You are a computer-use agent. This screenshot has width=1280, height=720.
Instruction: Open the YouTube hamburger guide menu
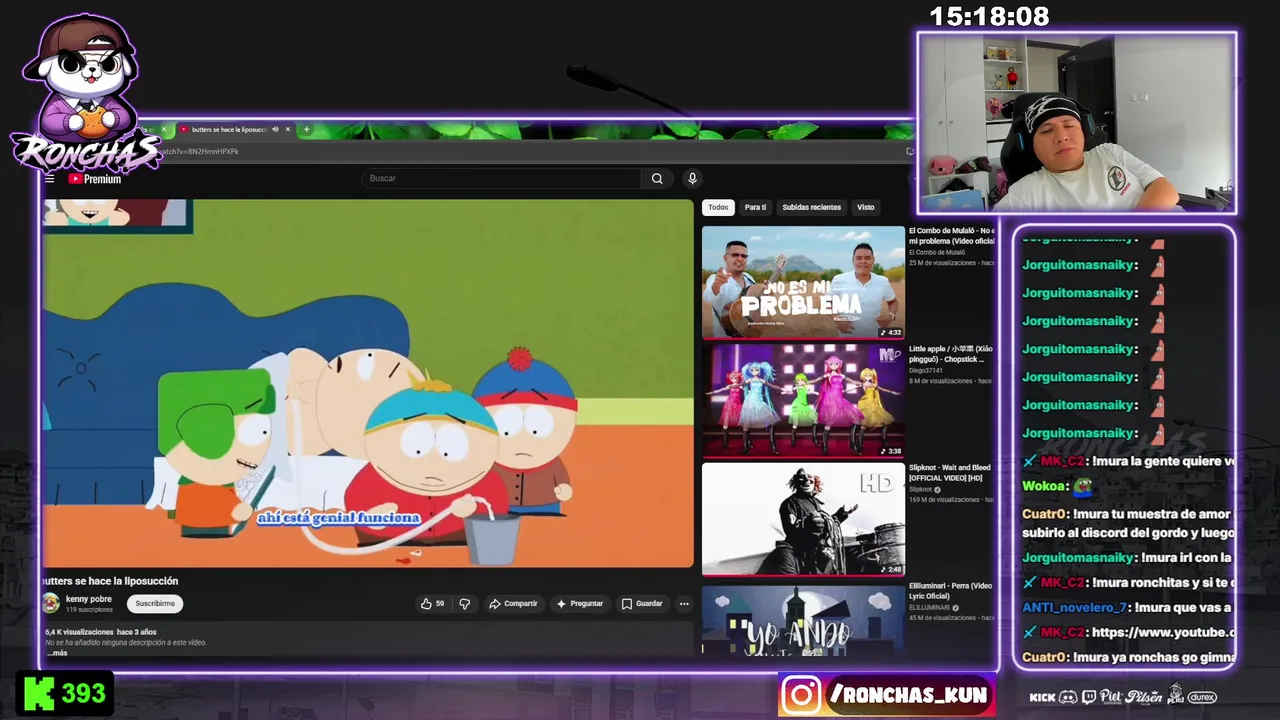(49, 179)
